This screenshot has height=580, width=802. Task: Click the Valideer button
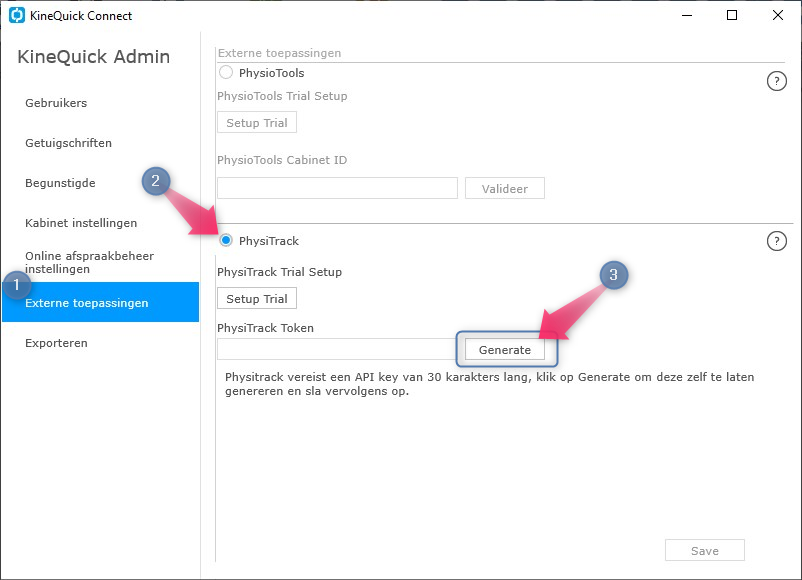click(x=505, y=188)
